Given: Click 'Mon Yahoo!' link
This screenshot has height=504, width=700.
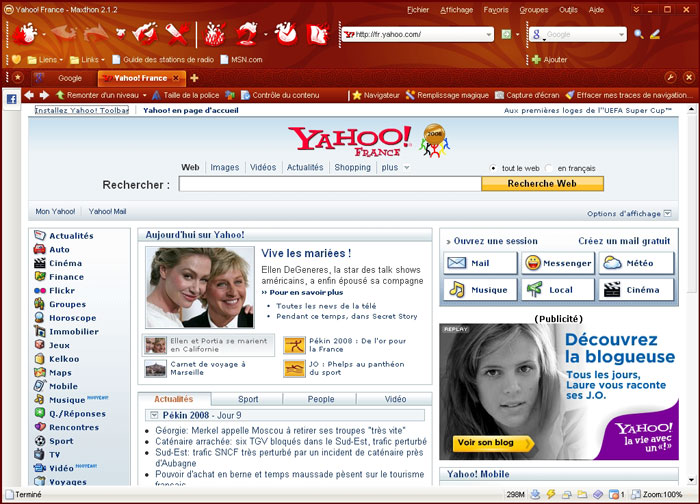Looking at the screenshot, I should (55, 212).
